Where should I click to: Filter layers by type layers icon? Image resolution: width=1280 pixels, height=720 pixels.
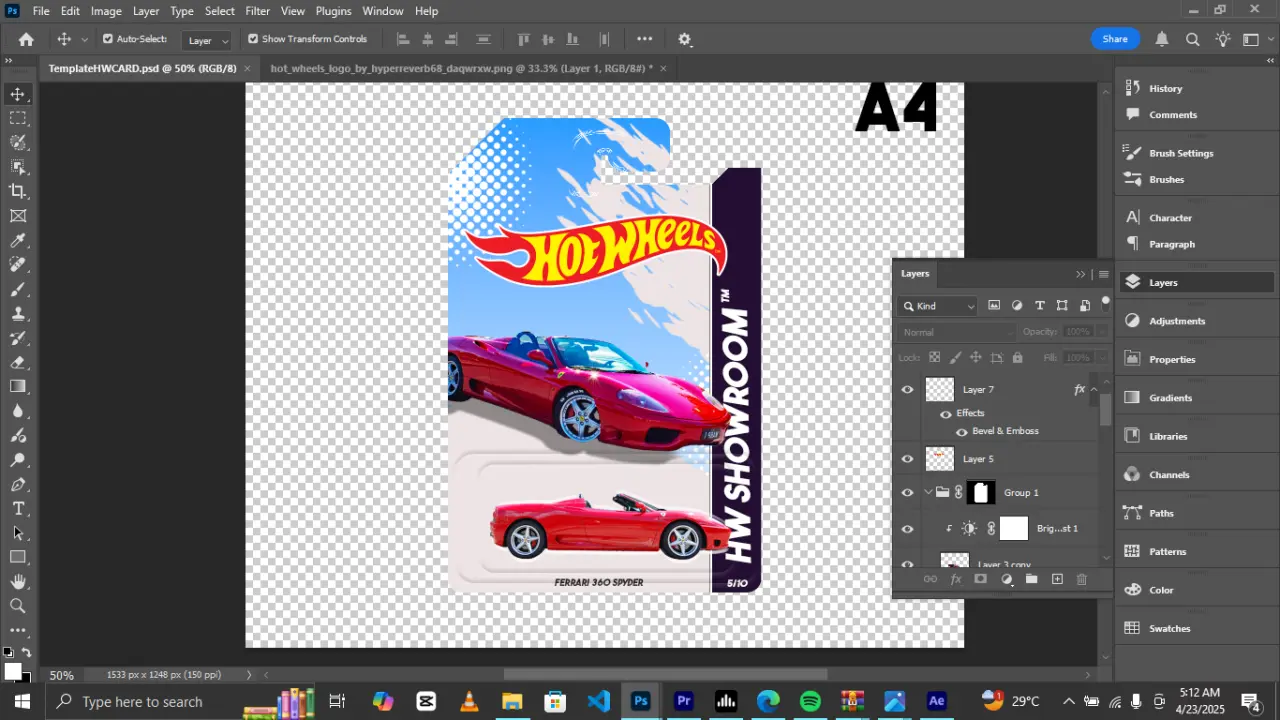(x=1040, y=305)
